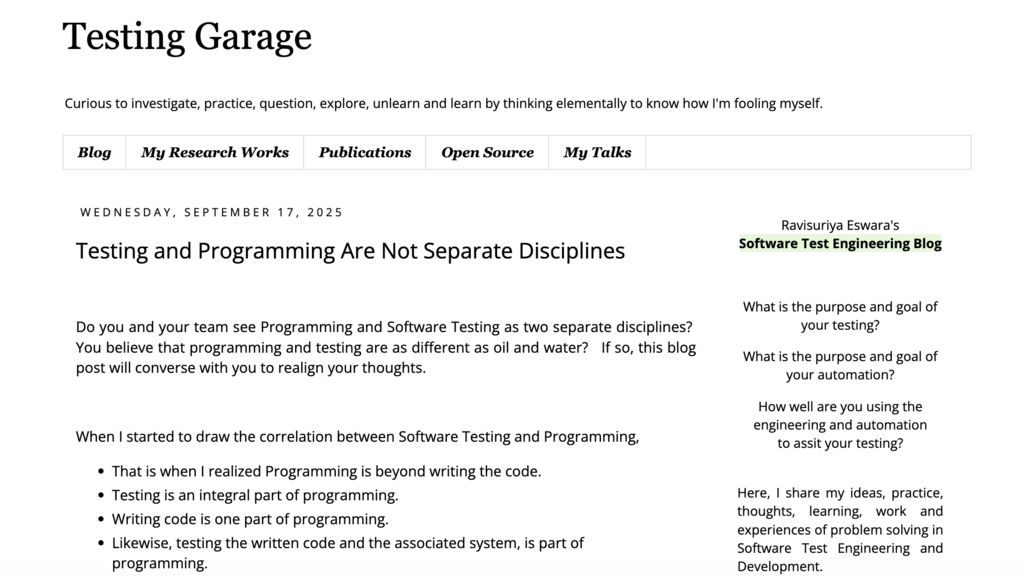Switch to the Blog tab
This screenshot has height=576, width=1024.
pyautogui.click(x=94, y=152)
